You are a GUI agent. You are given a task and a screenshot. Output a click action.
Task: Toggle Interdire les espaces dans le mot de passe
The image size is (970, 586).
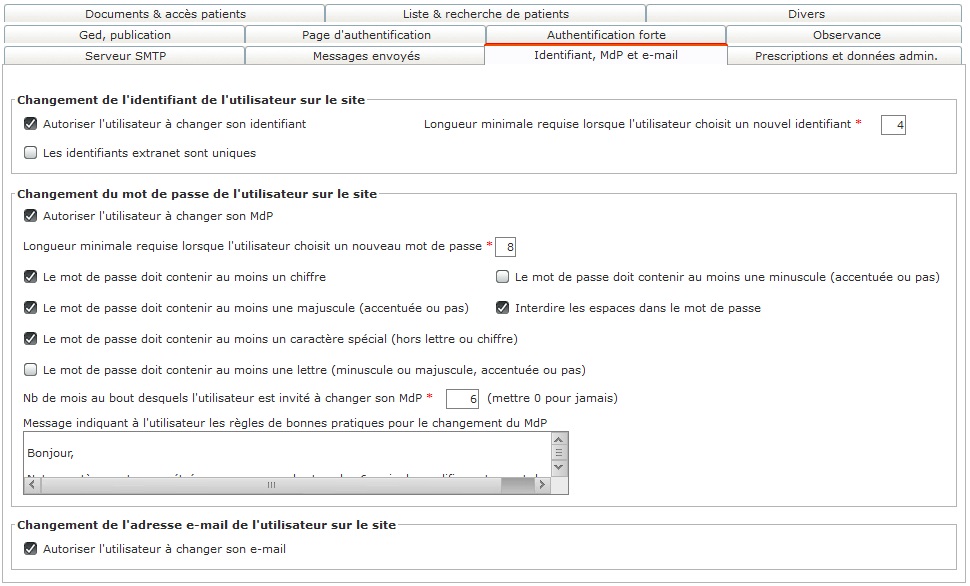tap(502, 308)
